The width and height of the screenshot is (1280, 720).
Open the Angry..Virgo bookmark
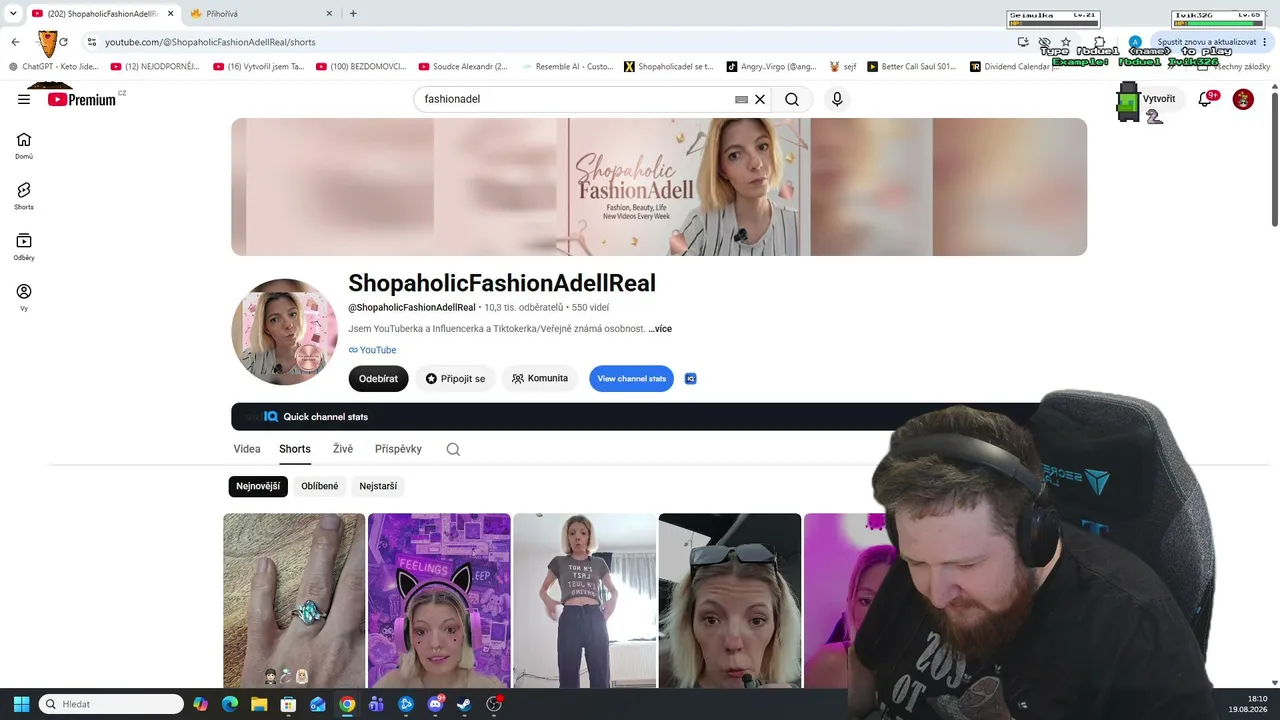(x=771, y=67)
